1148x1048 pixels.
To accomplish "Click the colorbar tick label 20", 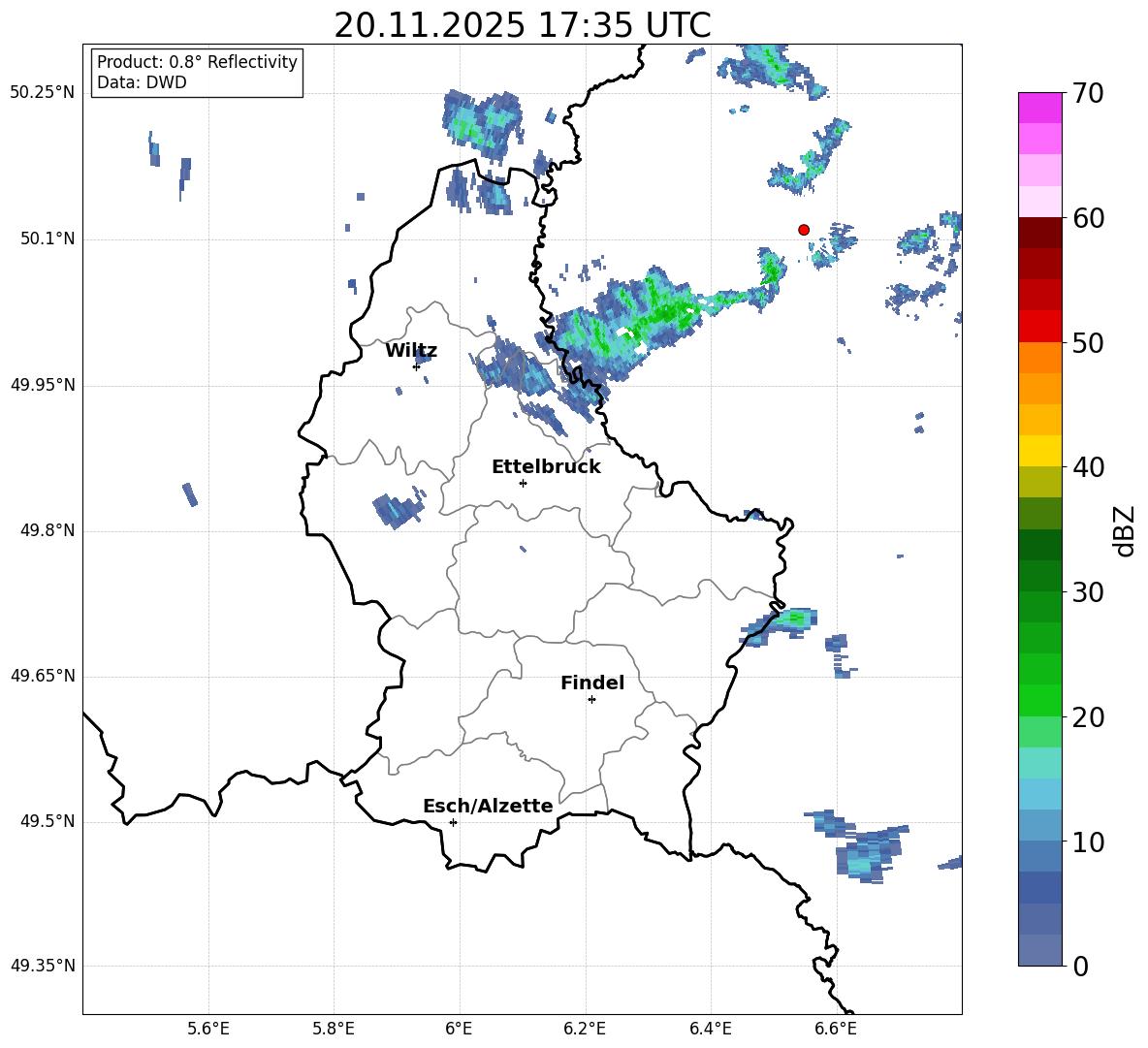I will 1089,717.
